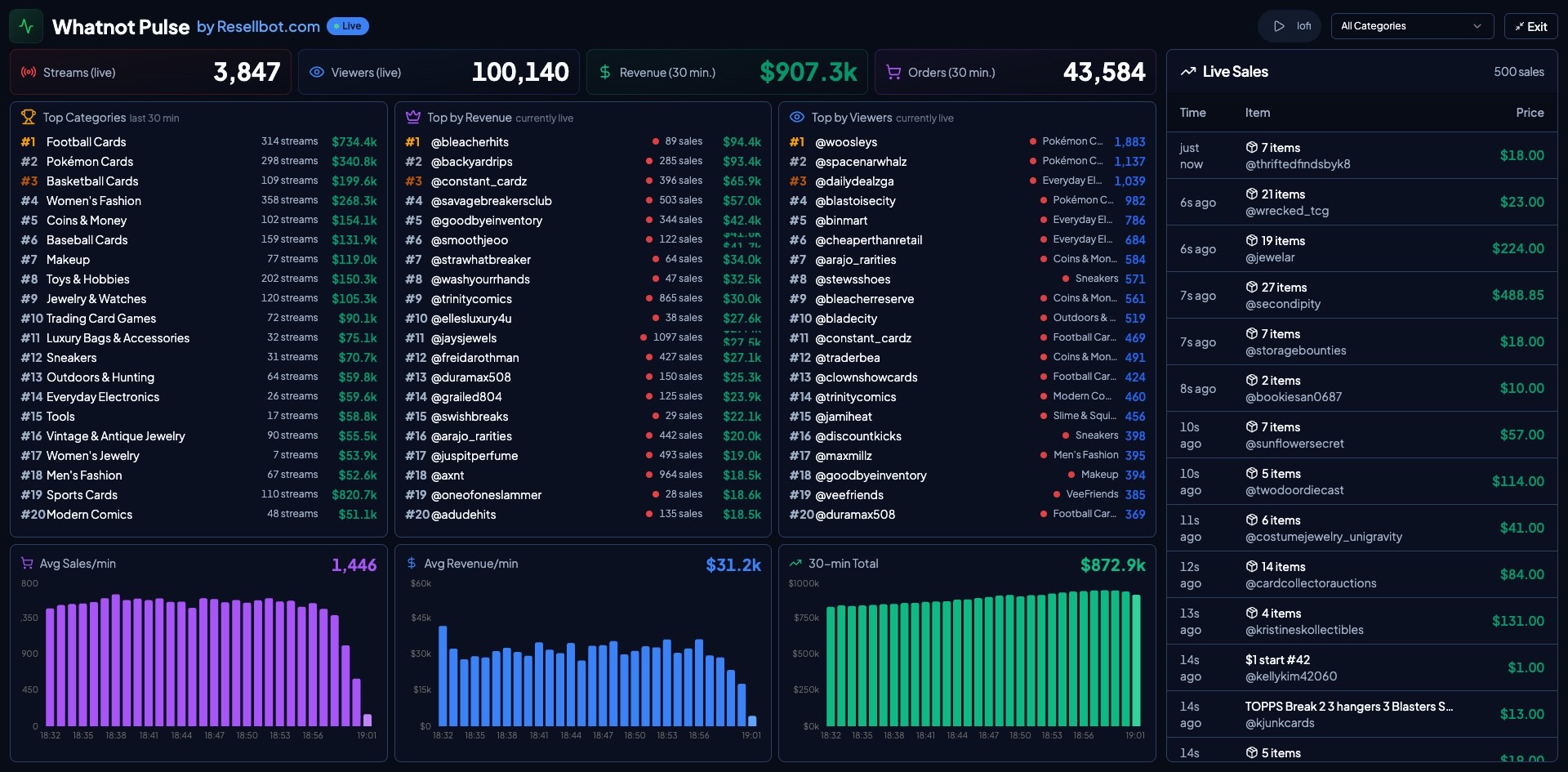The width and height of the screenshot is (1568, 772).
Task: Click the Live Sales trend icon
Action: (x=1188, y=71)
